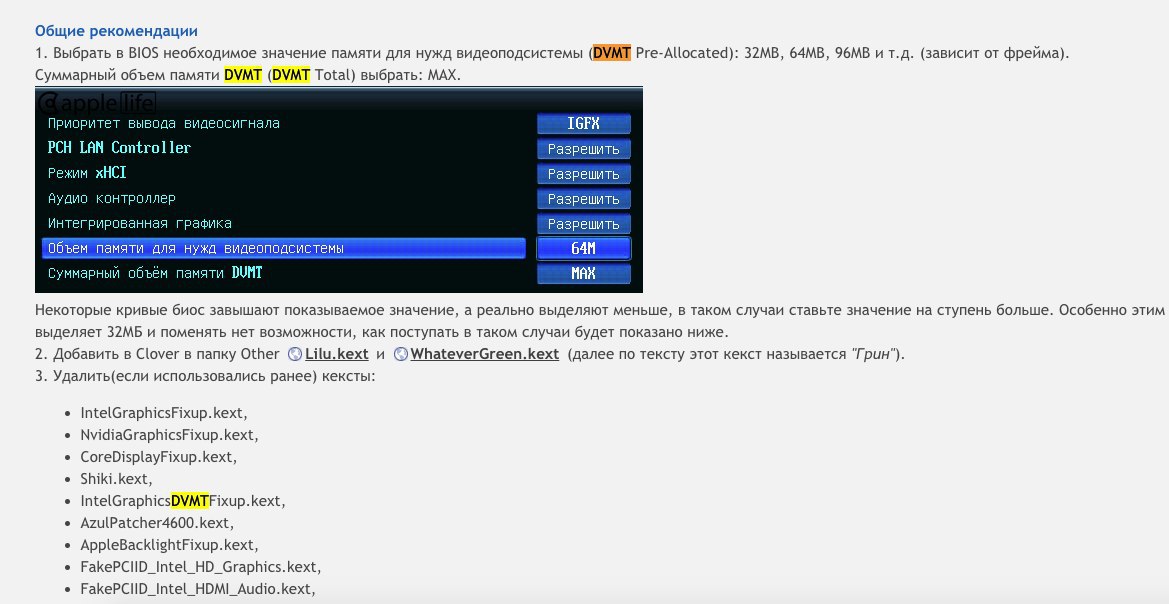1169x604 pixels.
Task: Click the IGFX value in BIOS image
Action: (584, 124)
